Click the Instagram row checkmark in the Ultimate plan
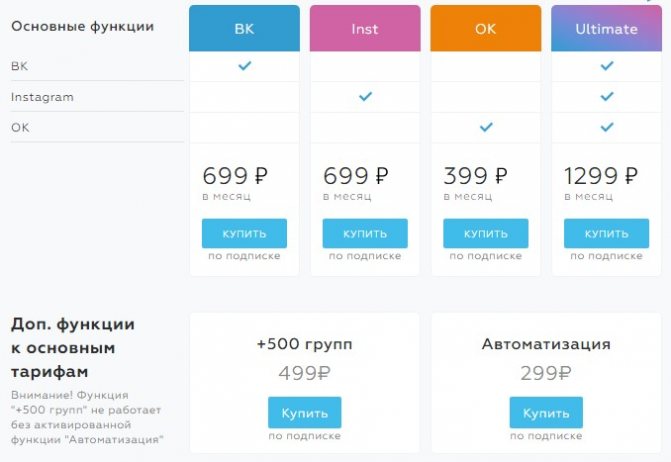Screen dimensions: 671x462 pyautogui.click(x=607, y=96)
